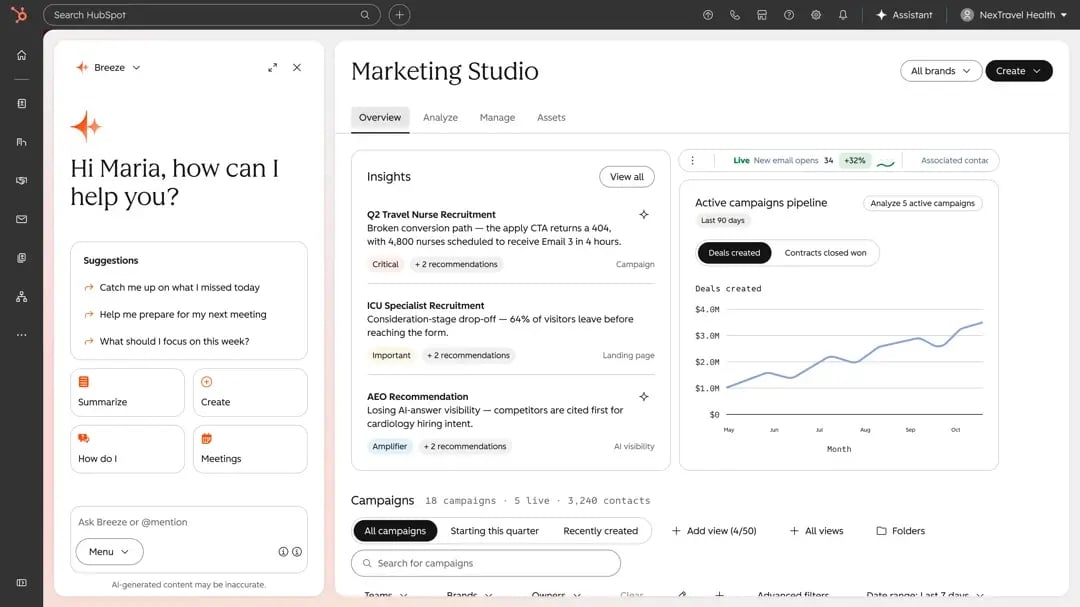
Task: Open the upgrade arrow icon in top bar
Action: coord(707,14)
